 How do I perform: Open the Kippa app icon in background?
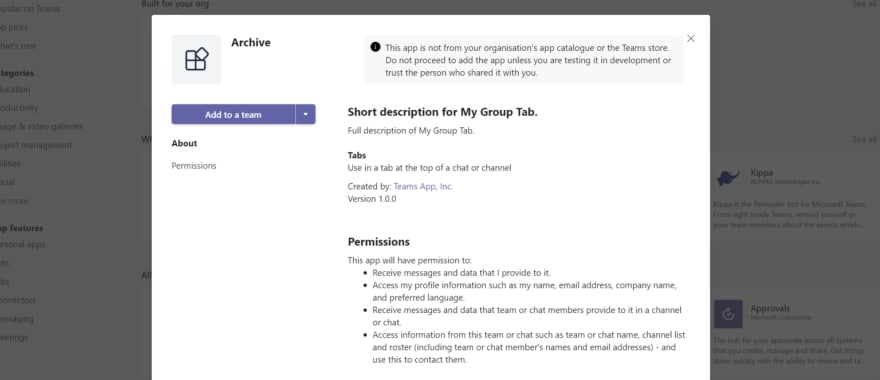(728, 178)
